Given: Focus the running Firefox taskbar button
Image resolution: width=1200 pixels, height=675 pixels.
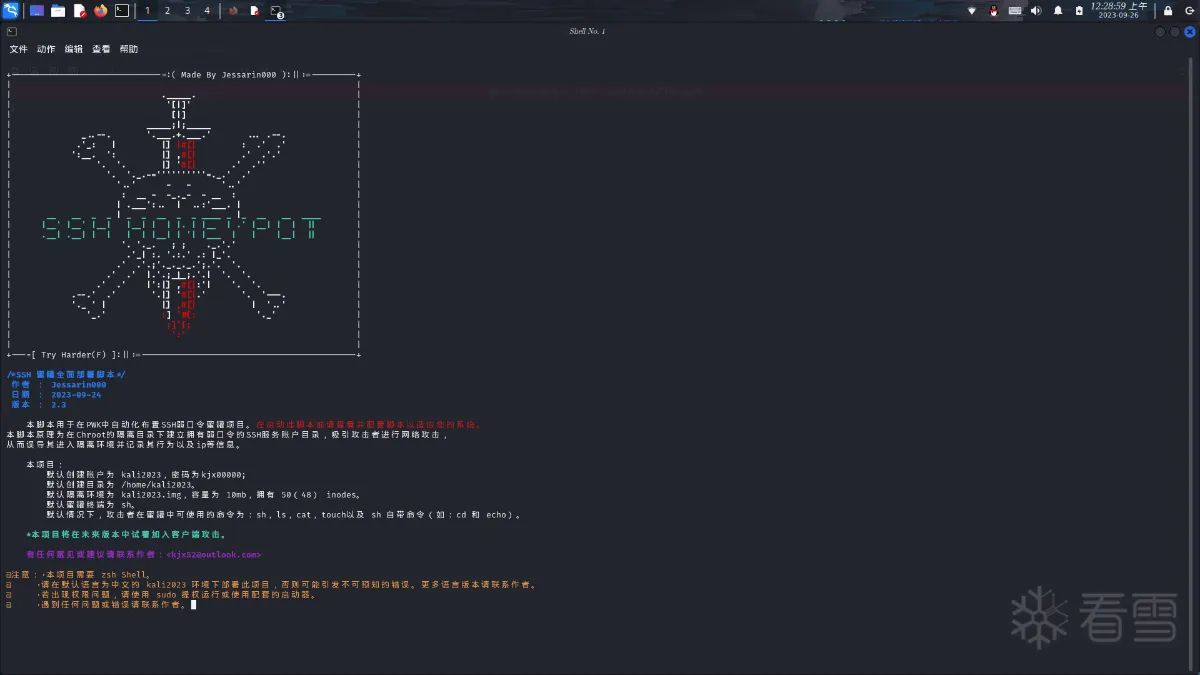Looking at the screenshot, I should (233, 11).
